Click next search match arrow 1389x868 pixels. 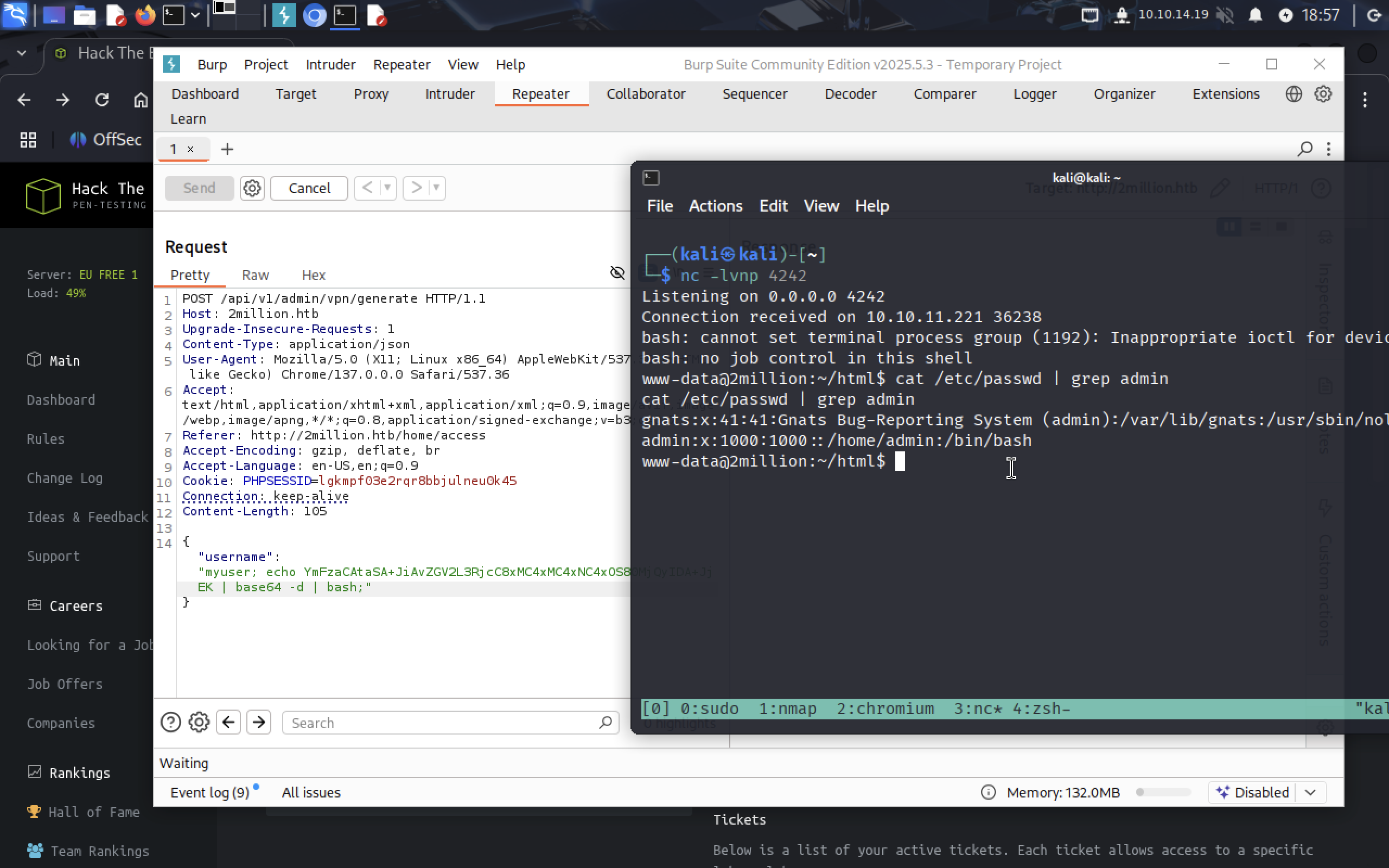click(x=259, y=722)
